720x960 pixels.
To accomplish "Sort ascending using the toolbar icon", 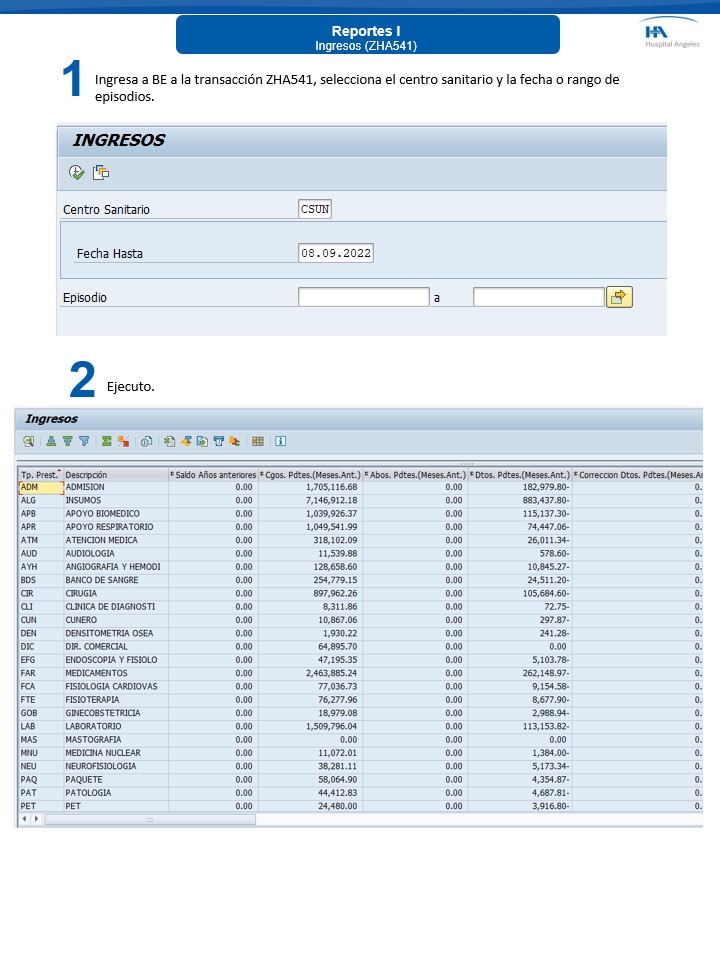I will point(52,441).
